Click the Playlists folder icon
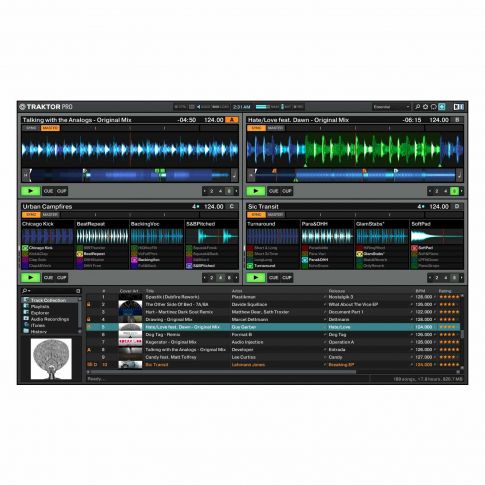 pos(26,306)
